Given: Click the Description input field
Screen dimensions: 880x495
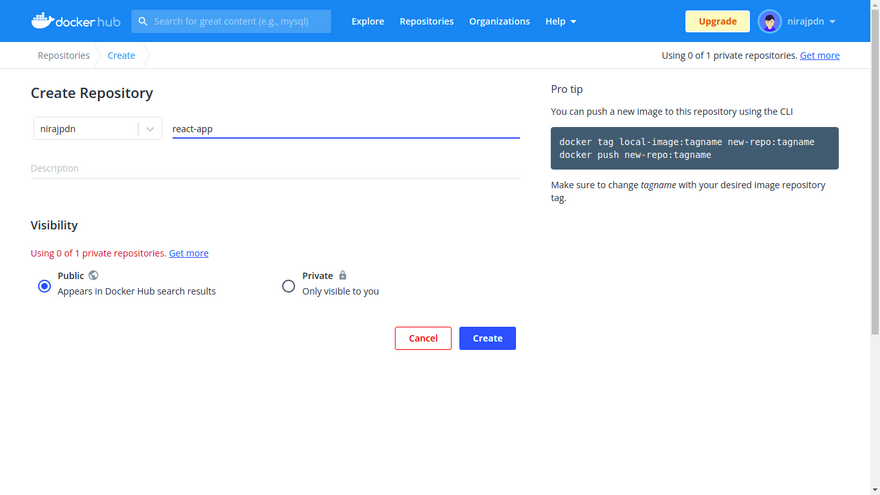Looking at the screenshot, I should 275,168.
